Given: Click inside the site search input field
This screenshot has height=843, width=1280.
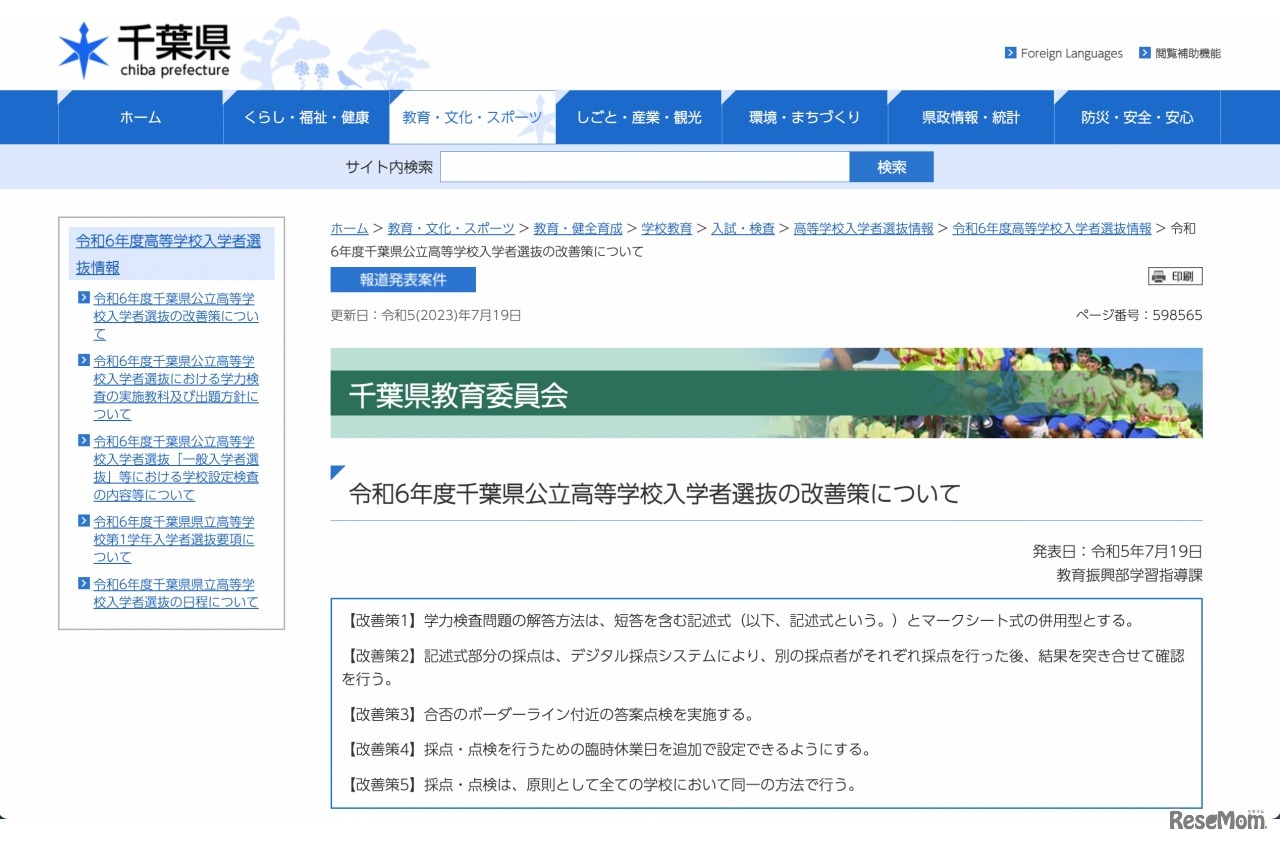Looking at the screenshot, I should 645,166.
